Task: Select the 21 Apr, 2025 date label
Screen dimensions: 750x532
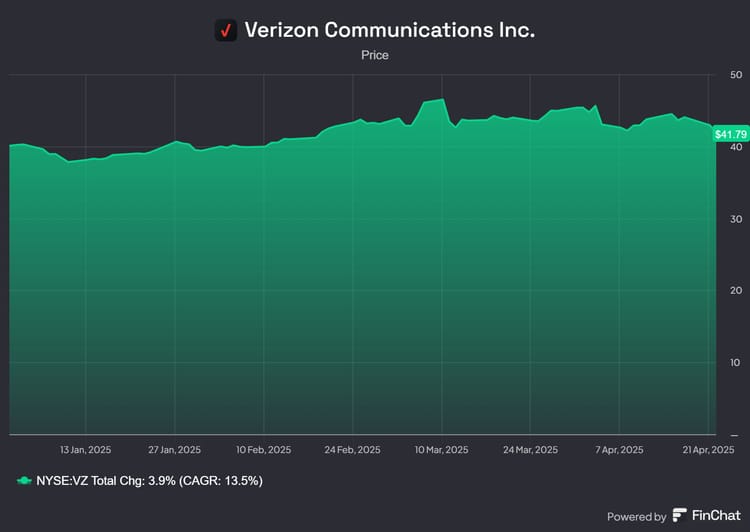Action: 709,450
